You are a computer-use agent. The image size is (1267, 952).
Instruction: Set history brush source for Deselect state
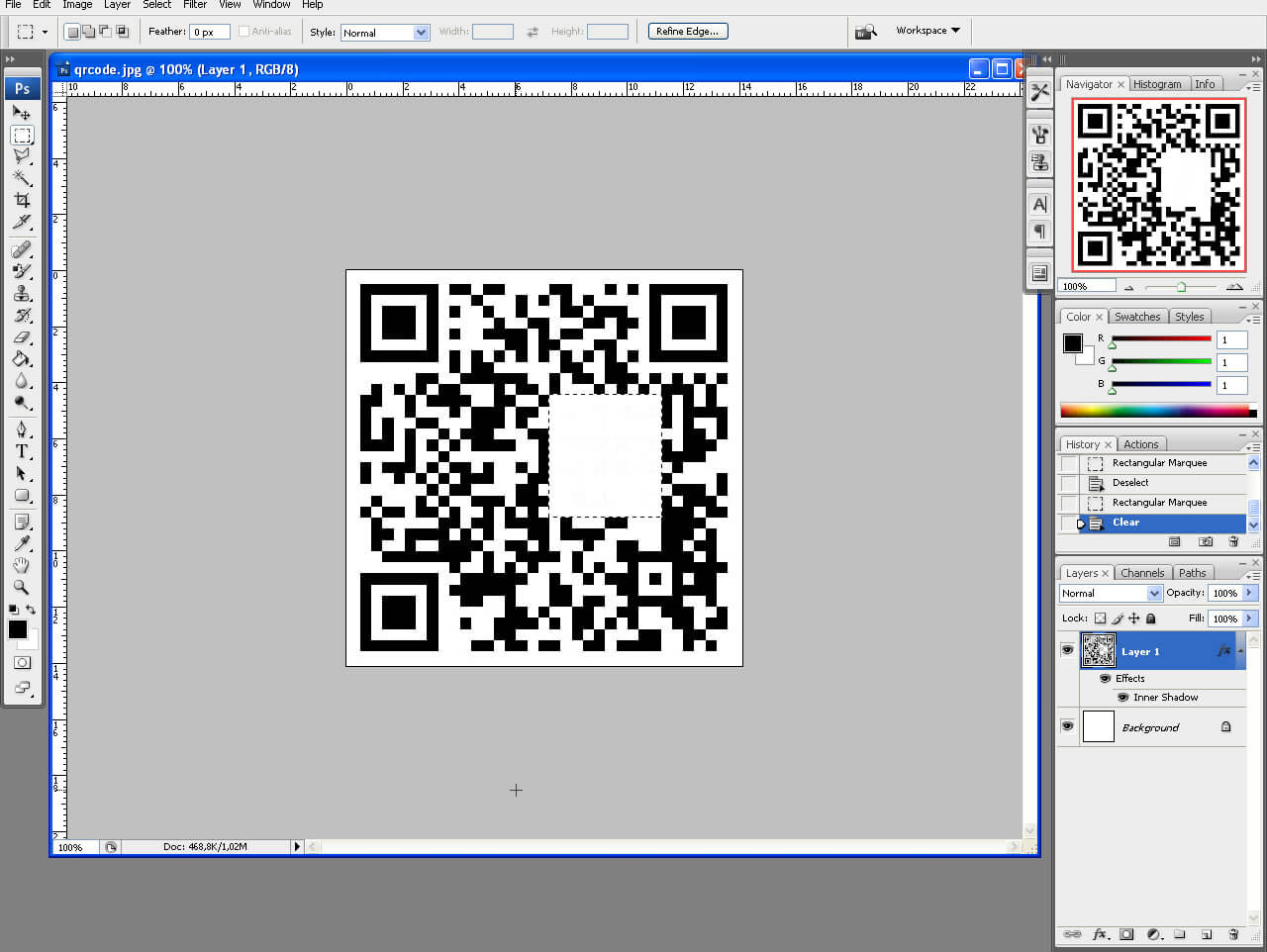(x=1069, y=483)
